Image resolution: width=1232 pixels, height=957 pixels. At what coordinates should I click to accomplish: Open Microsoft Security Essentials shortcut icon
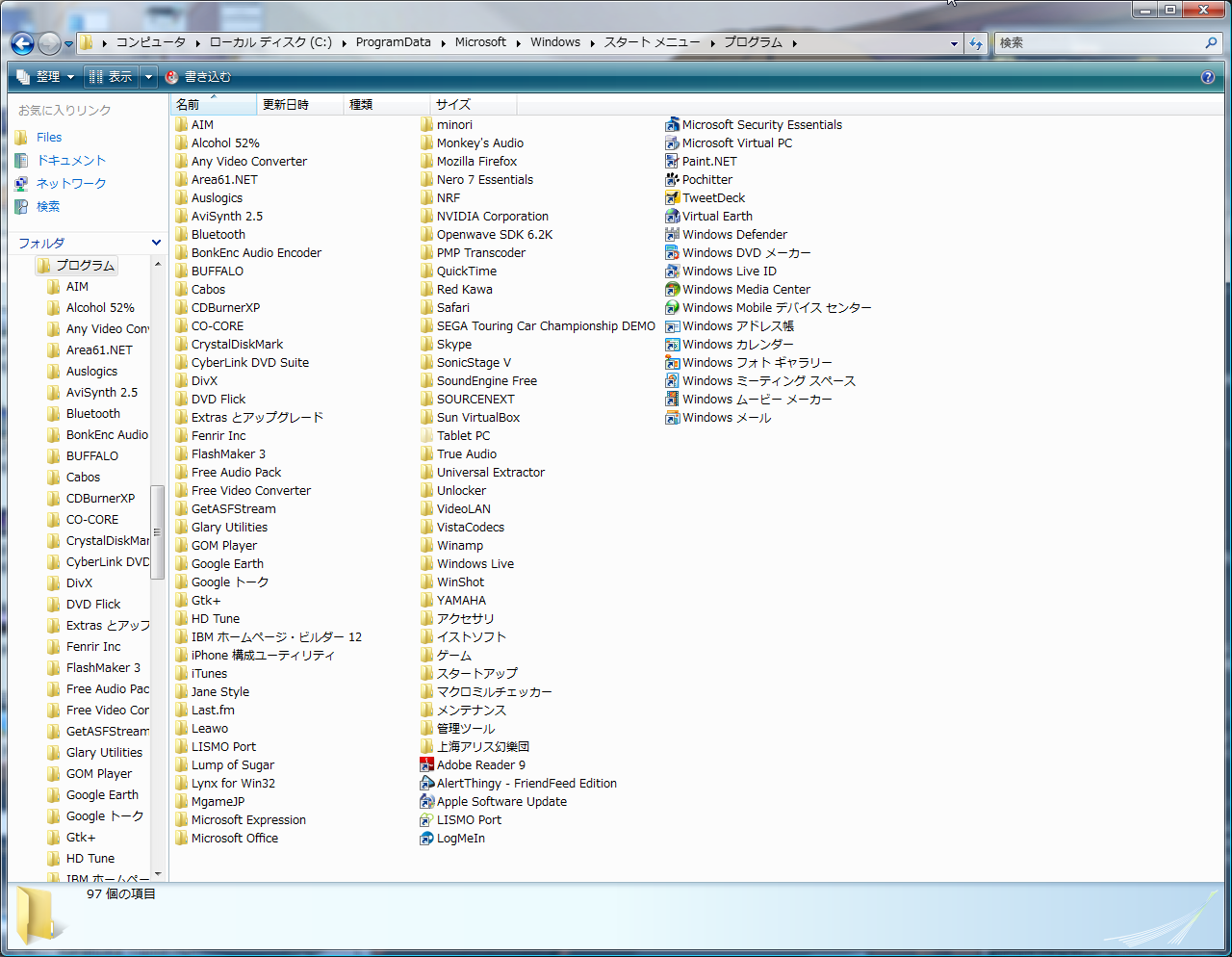pos(672,125)
